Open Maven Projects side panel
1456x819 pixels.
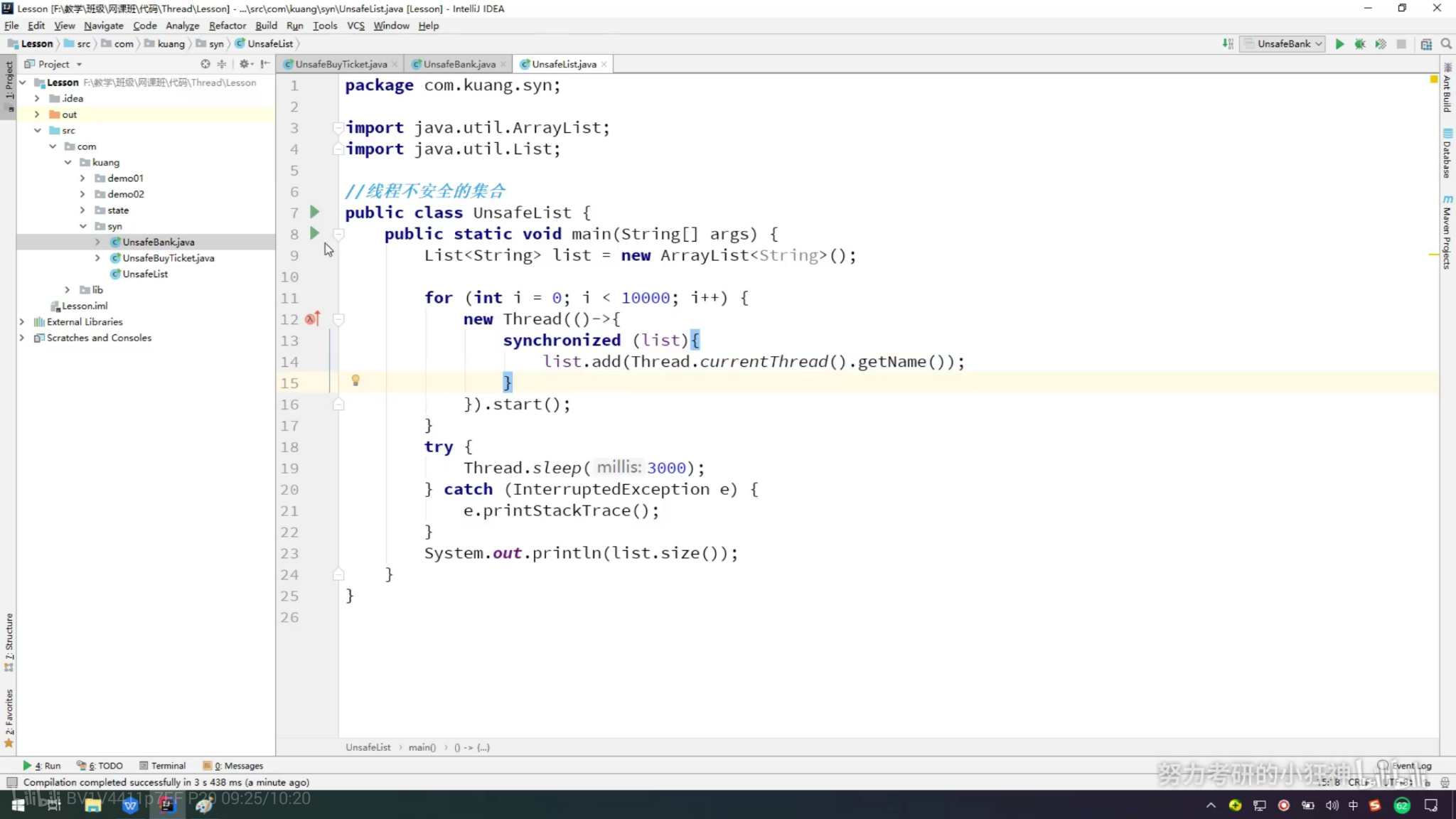coord(1447,232)
